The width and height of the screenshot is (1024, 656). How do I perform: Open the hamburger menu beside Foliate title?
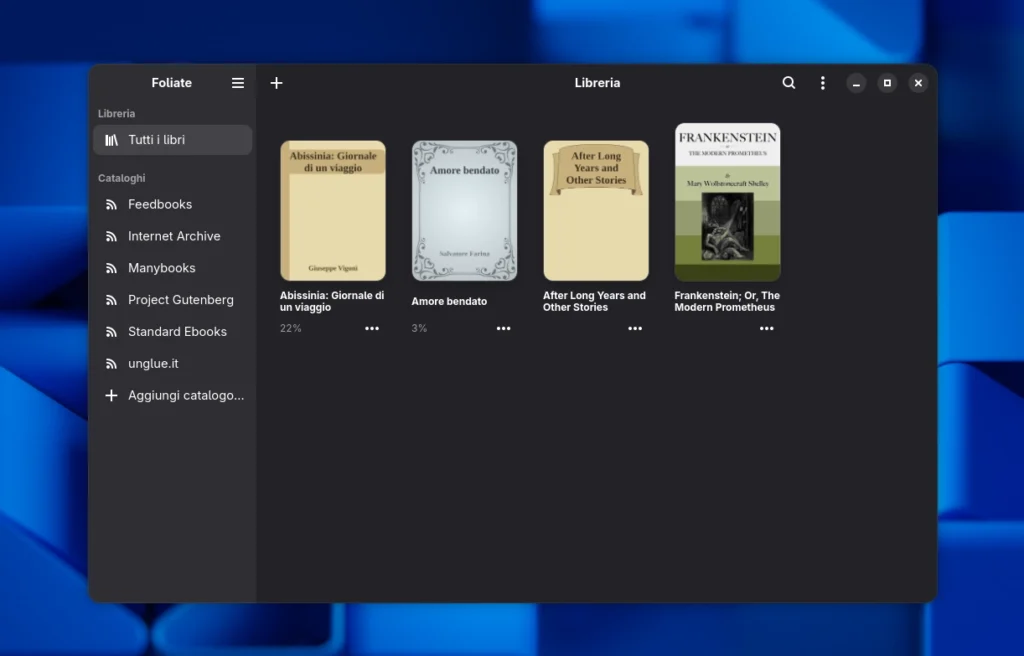click(238, 83)
